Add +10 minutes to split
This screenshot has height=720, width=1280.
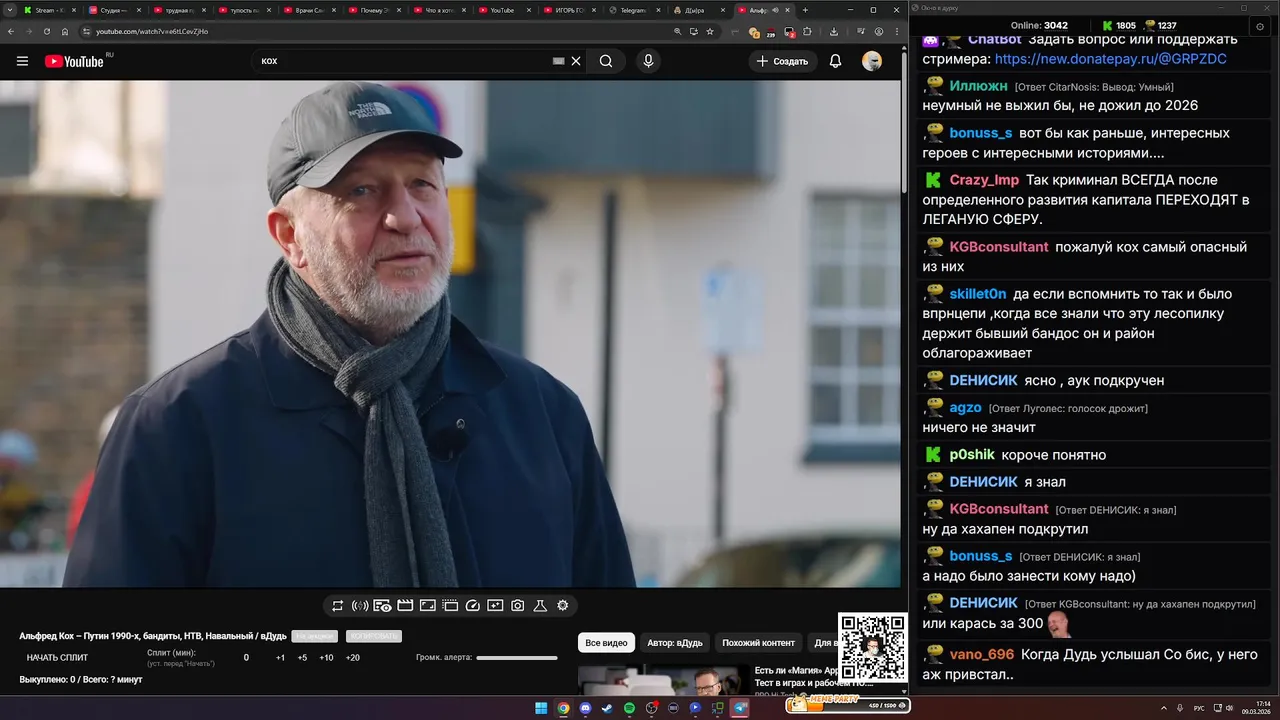(x=326, y=658)
